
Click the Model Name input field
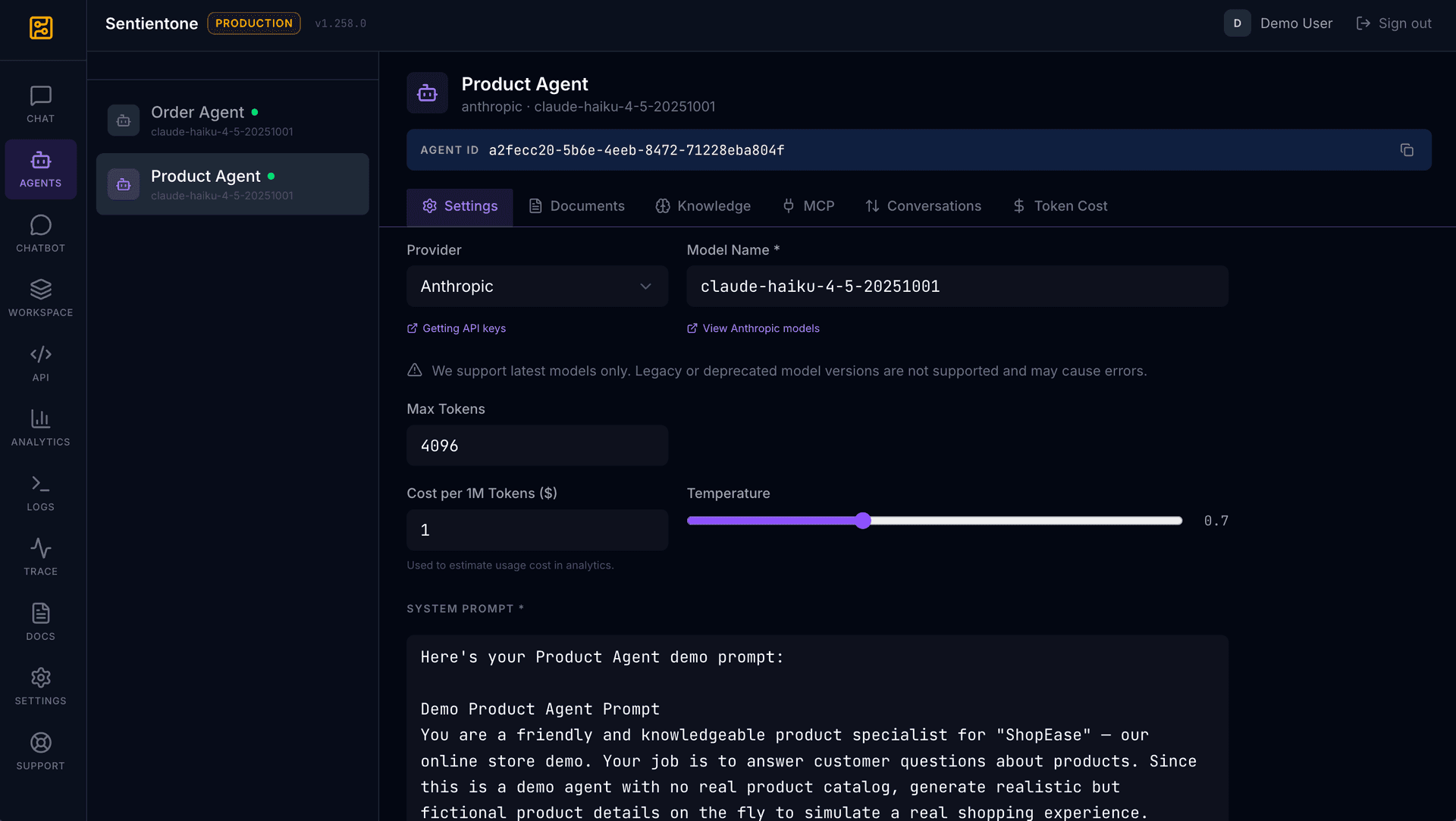pos(957,287)
